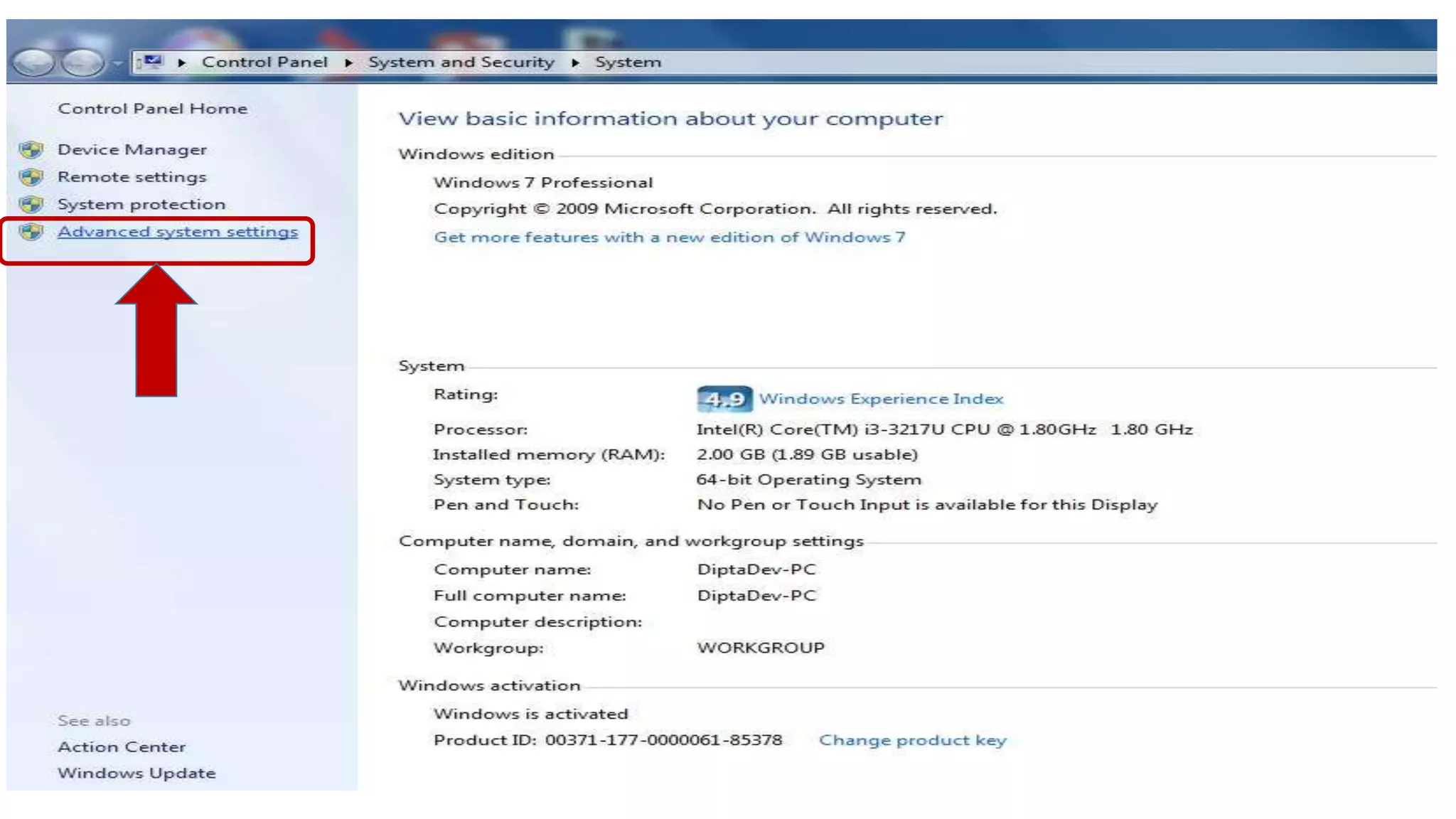Go to Control Panel breadcrumb
Image resolution: width=1456 pixels, height=819 pixels.
coord(264,63)
